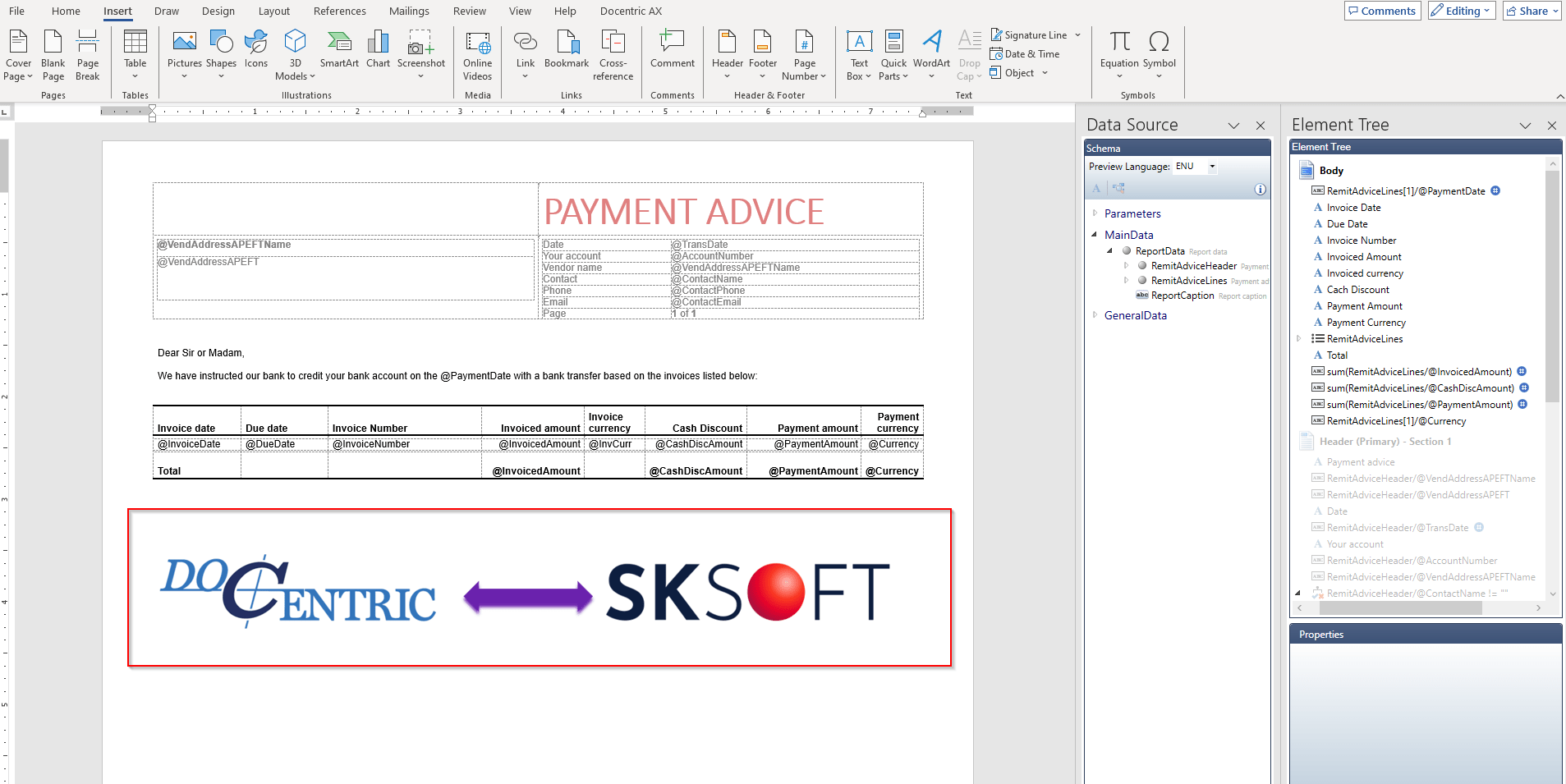This screenshot has width=1566, height=784.
Task: Insert a Page Break
Action: [87, 55]
